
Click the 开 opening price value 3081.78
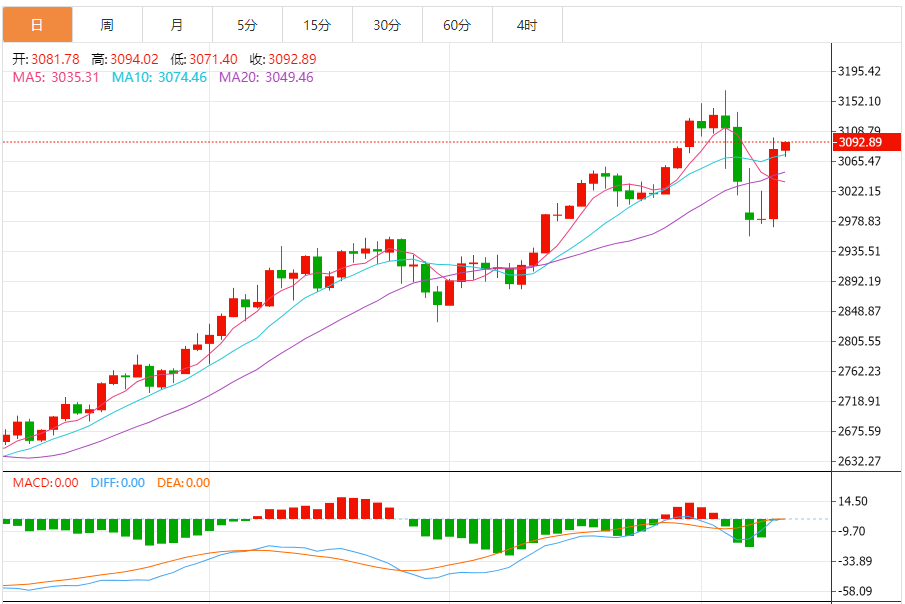point(55,59)
